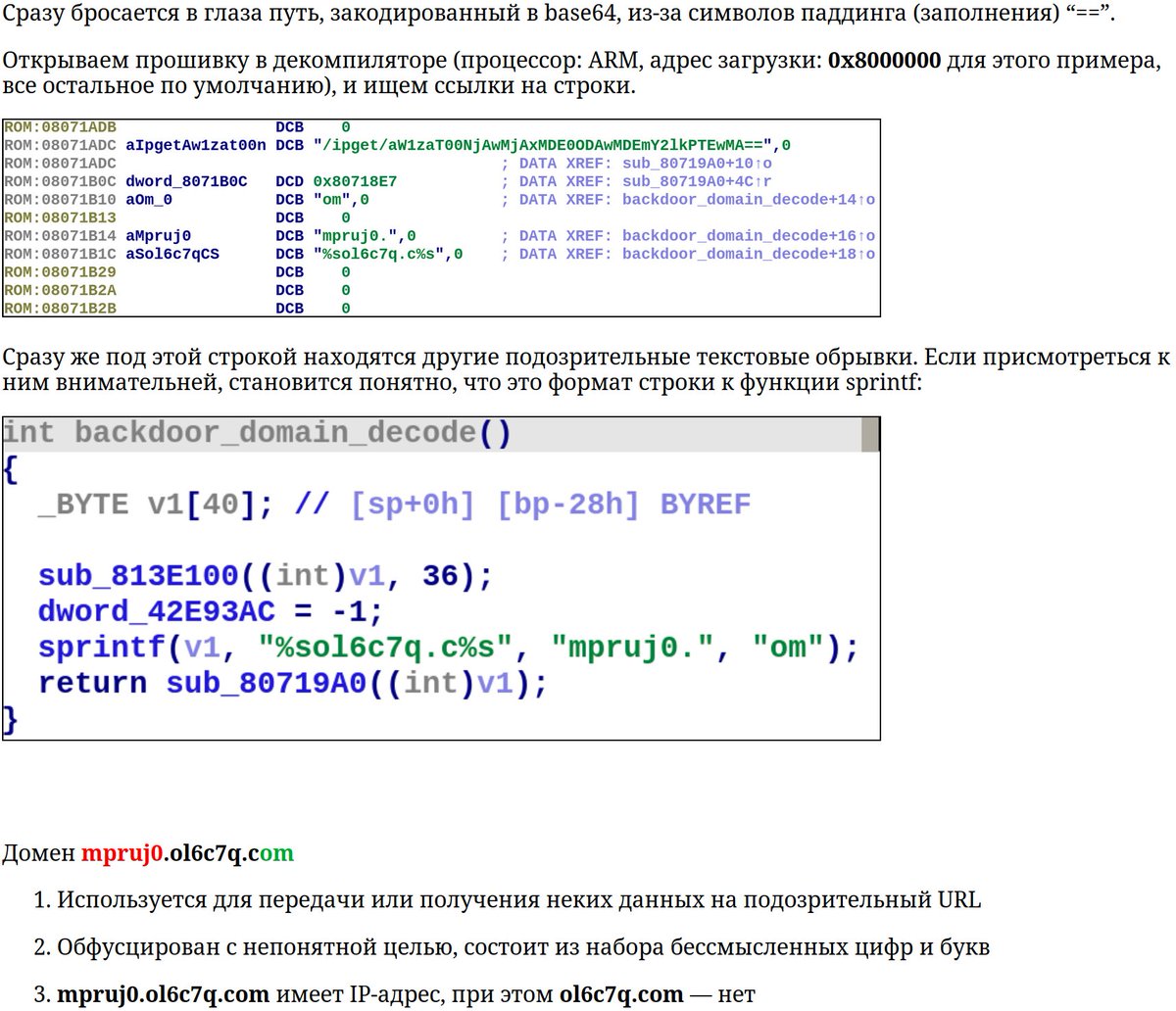Screen dimensions: 1176x1011
Task: Open the returned sub_80719A0 call in the decompiler
Action: (x=267, y=683)
